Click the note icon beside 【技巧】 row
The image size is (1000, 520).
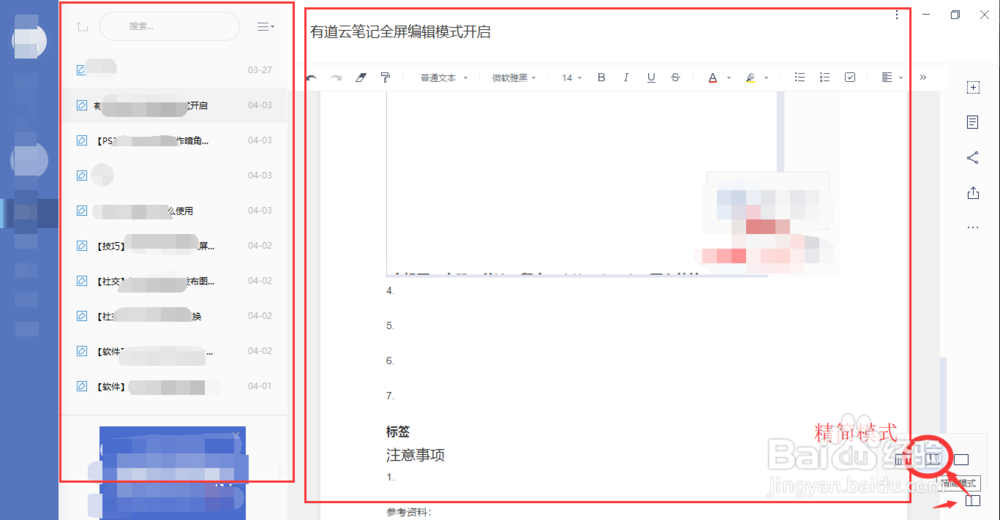coord(82,246)
